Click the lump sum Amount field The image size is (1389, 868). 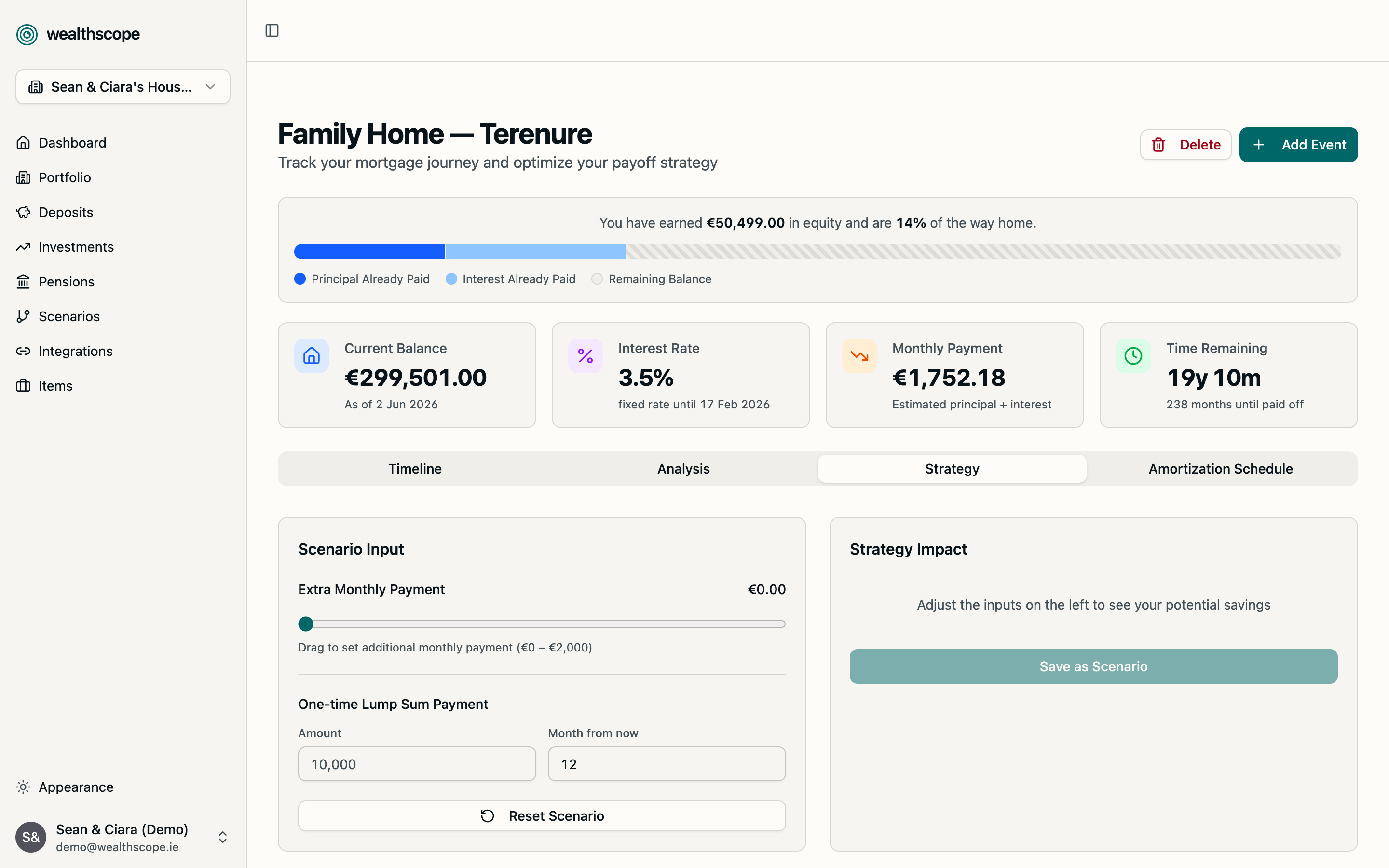(417, 764)
